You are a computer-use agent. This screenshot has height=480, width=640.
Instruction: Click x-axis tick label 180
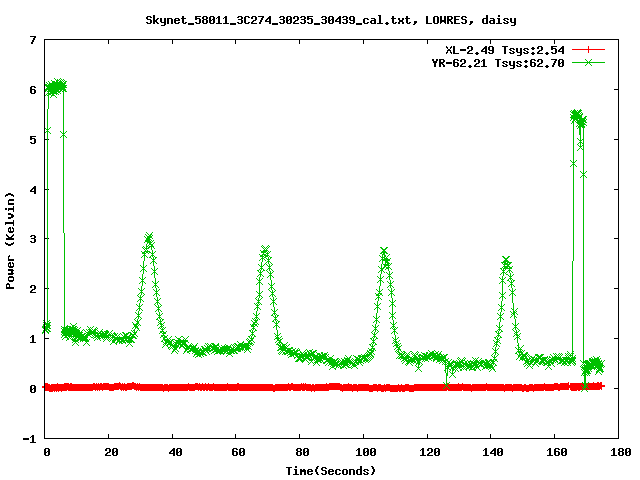tap(620, 452)
